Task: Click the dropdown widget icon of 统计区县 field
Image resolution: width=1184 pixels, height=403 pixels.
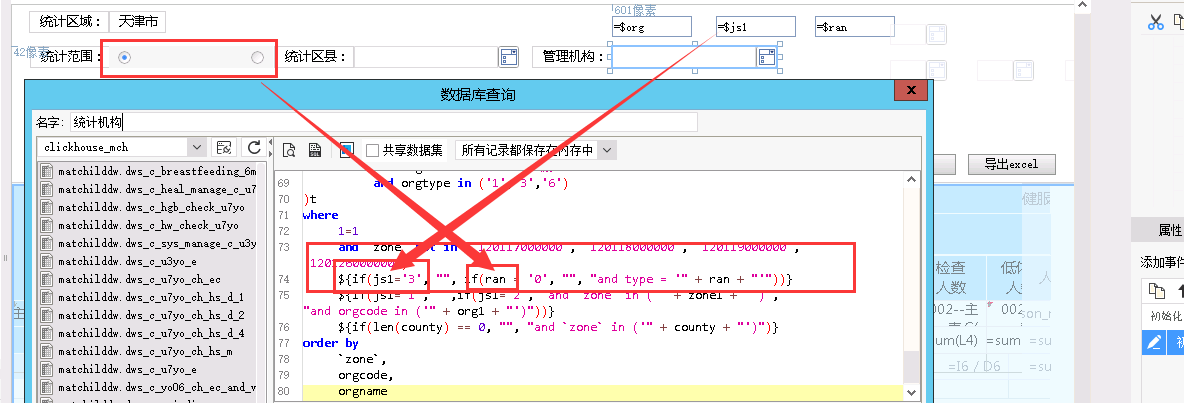Action: coord(509,57)
